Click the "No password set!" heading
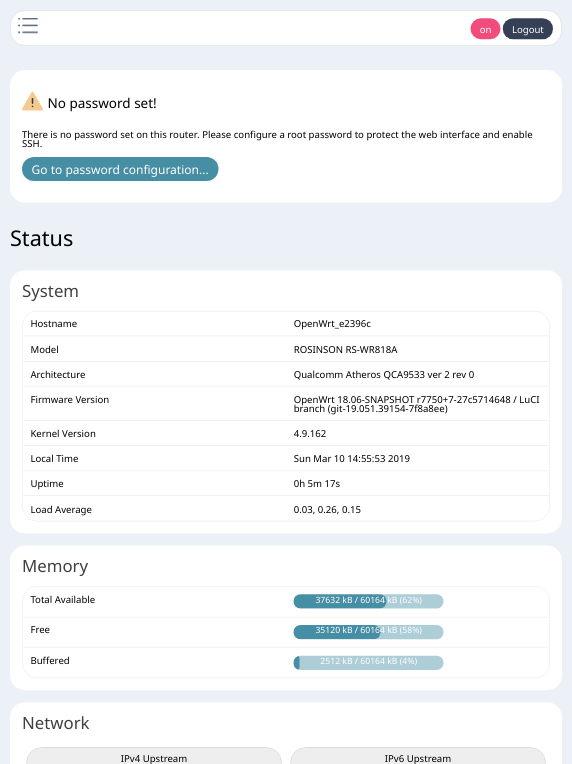Image resolution: width=572 pixels, height=764 pixels. point(102,103)
